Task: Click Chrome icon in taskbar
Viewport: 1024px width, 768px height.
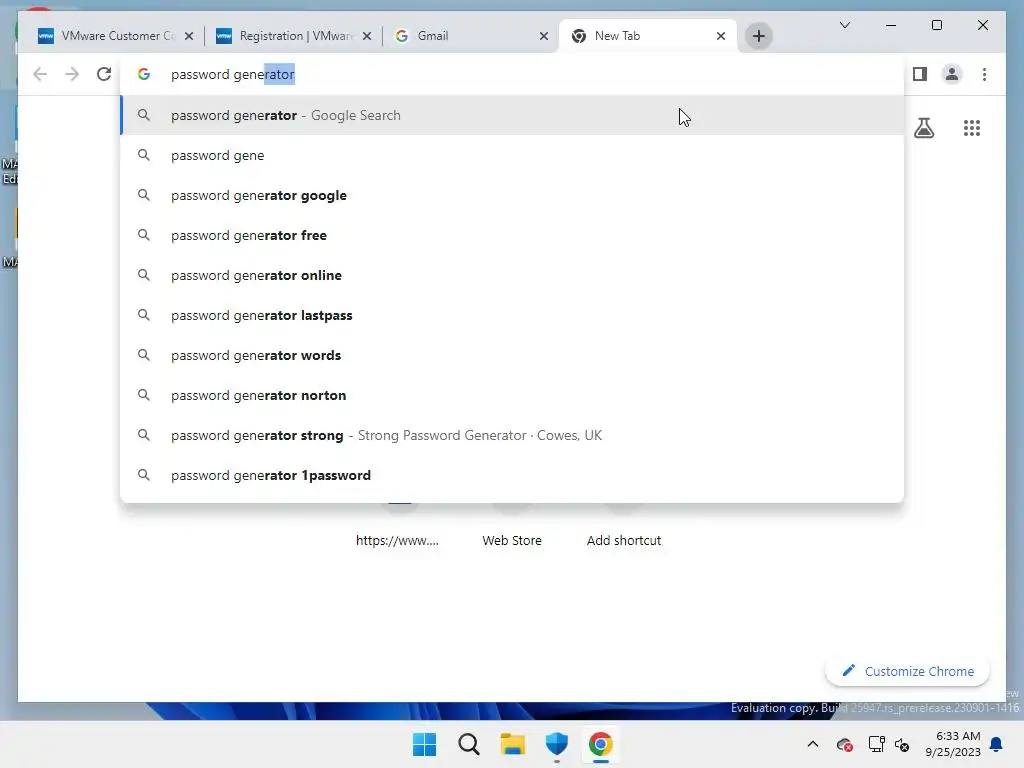Action: (600, 744)
